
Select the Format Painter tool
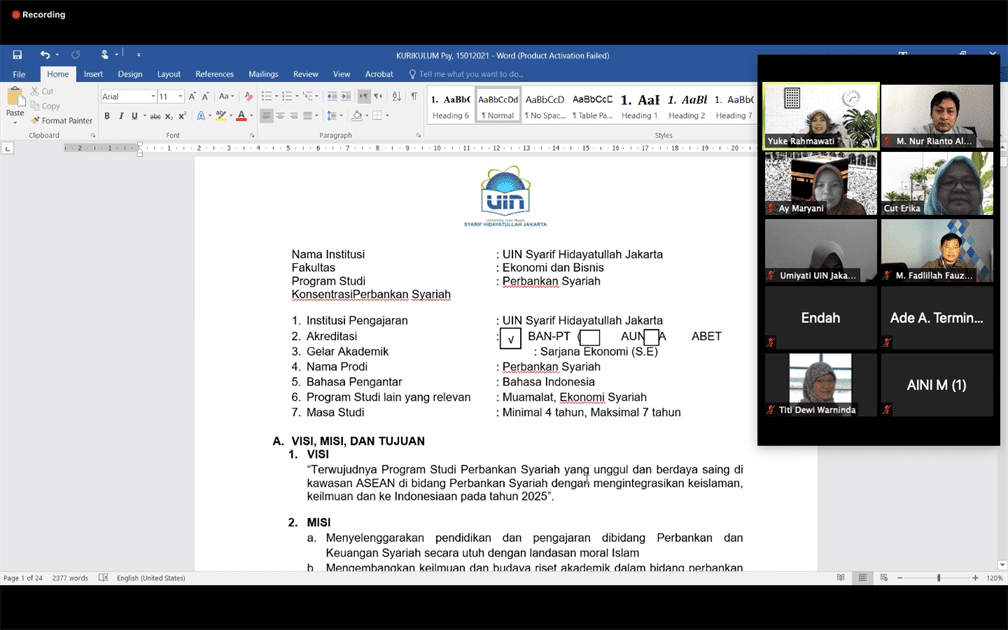(x=61, y=121)
